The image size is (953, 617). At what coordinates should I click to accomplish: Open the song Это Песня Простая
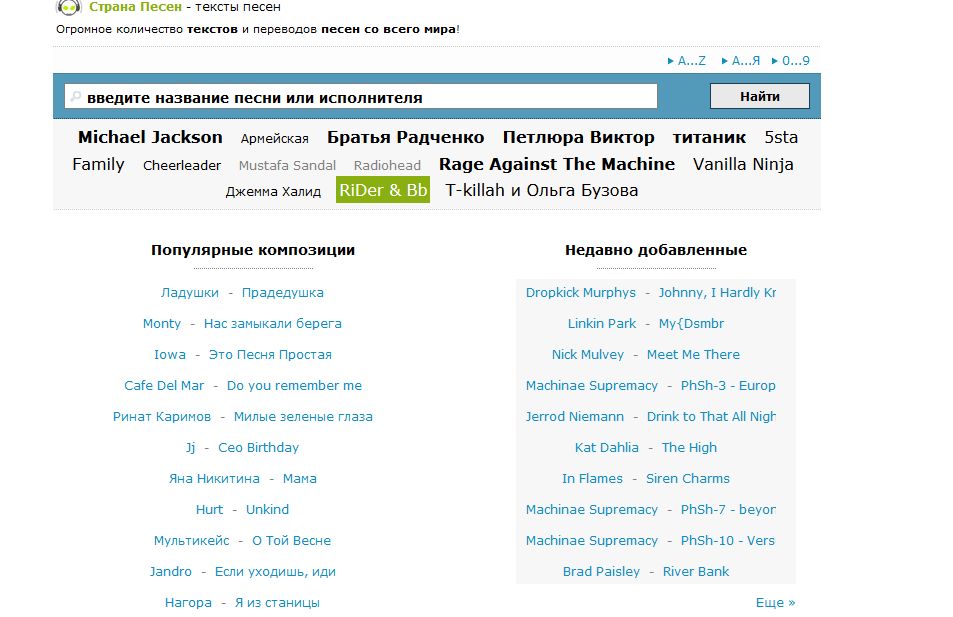[270, 354]
